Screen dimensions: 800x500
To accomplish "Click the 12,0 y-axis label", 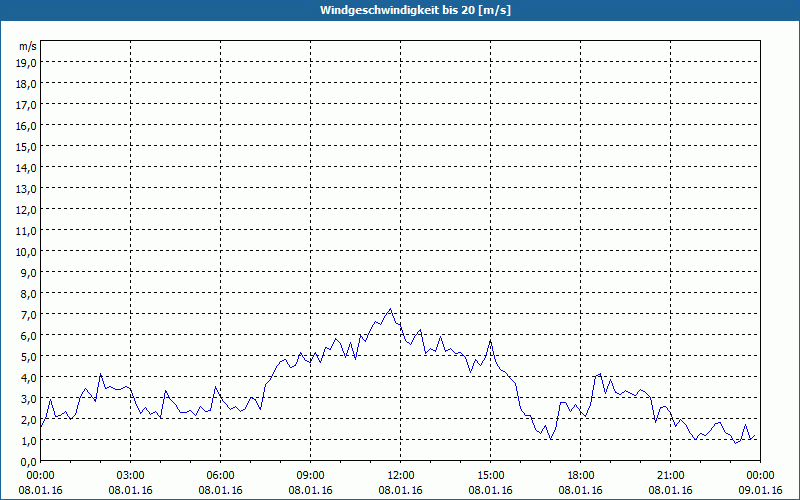I will click(x=26, y=210).
